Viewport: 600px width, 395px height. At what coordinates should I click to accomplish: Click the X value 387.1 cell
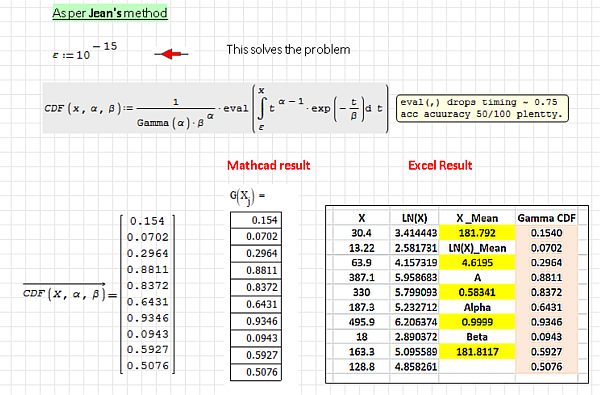pyautogui.click(x=361, y=277)
